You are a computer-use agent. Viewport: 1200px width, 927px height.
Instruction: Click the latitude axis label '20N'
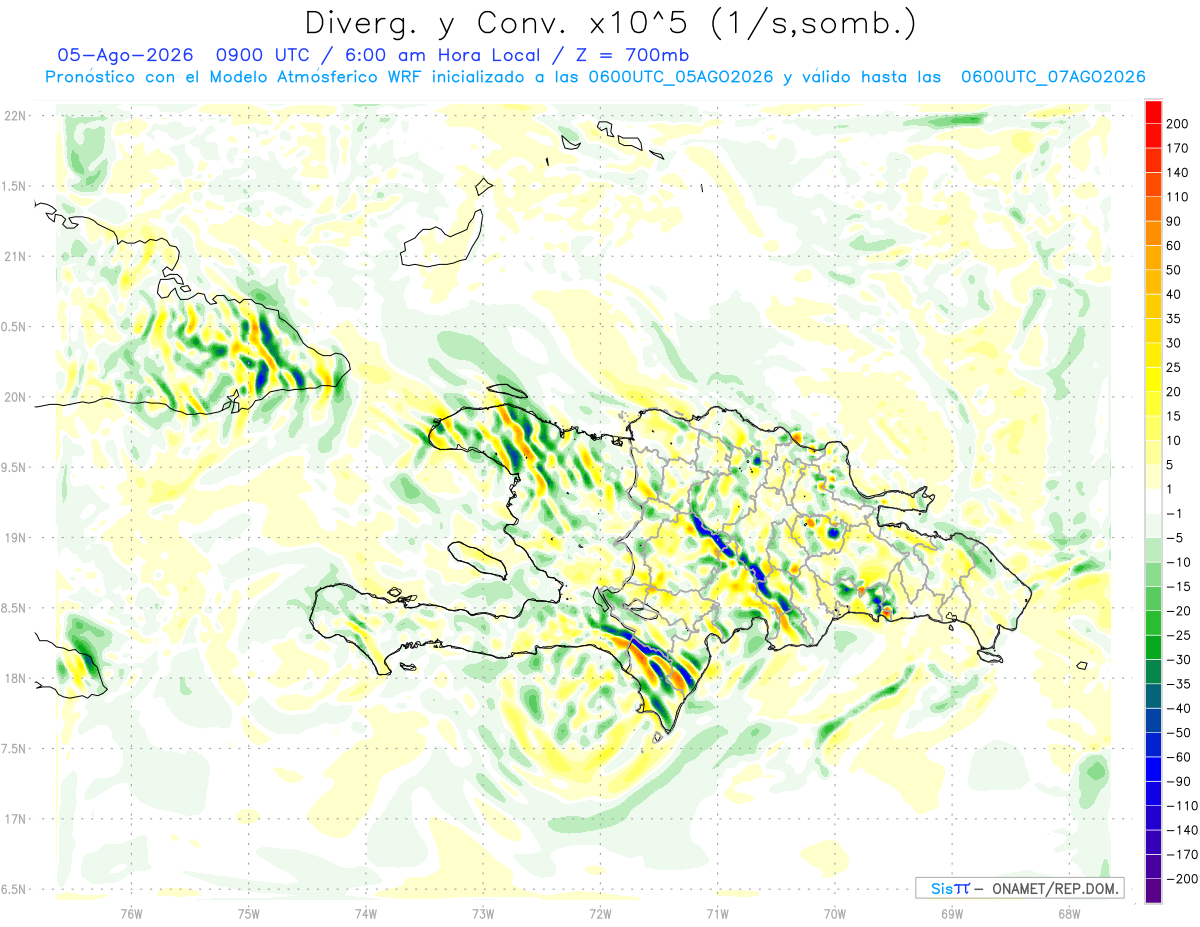pyautogui.click(x=14, y=397)
